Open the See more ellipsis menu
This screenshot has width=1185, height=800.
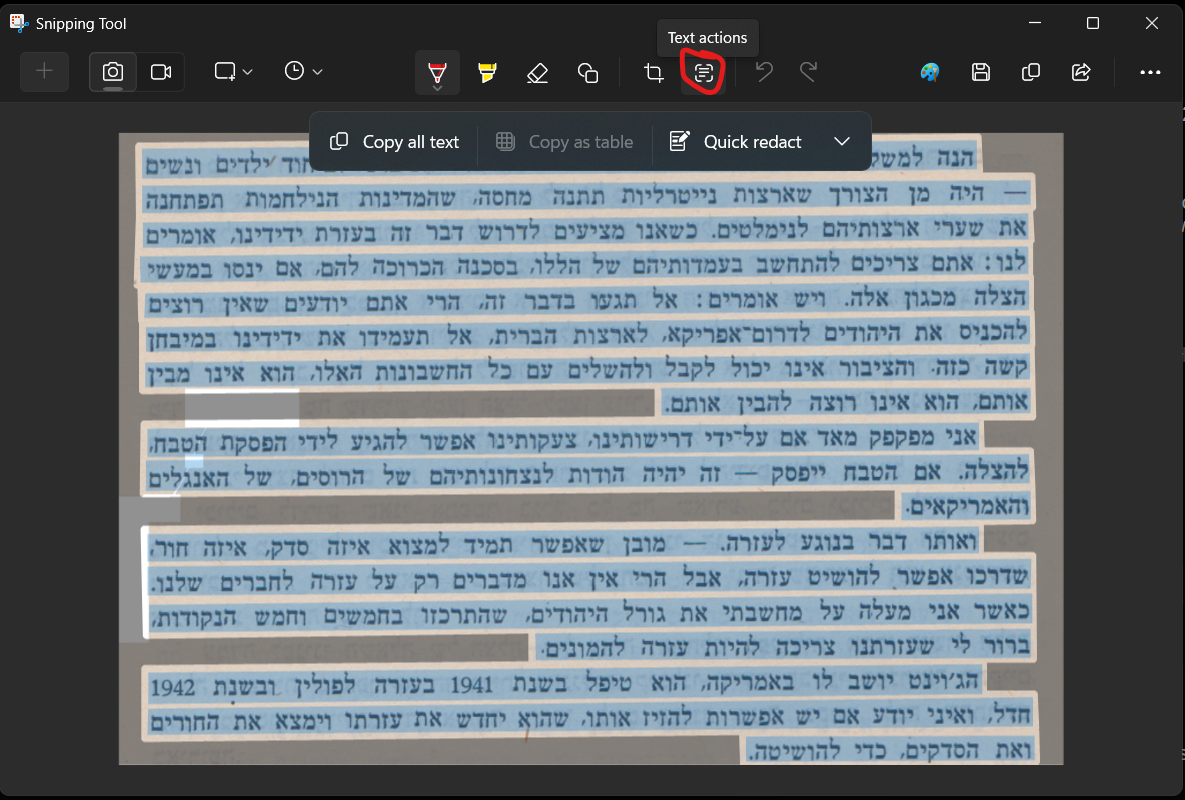coord(1149,73)
